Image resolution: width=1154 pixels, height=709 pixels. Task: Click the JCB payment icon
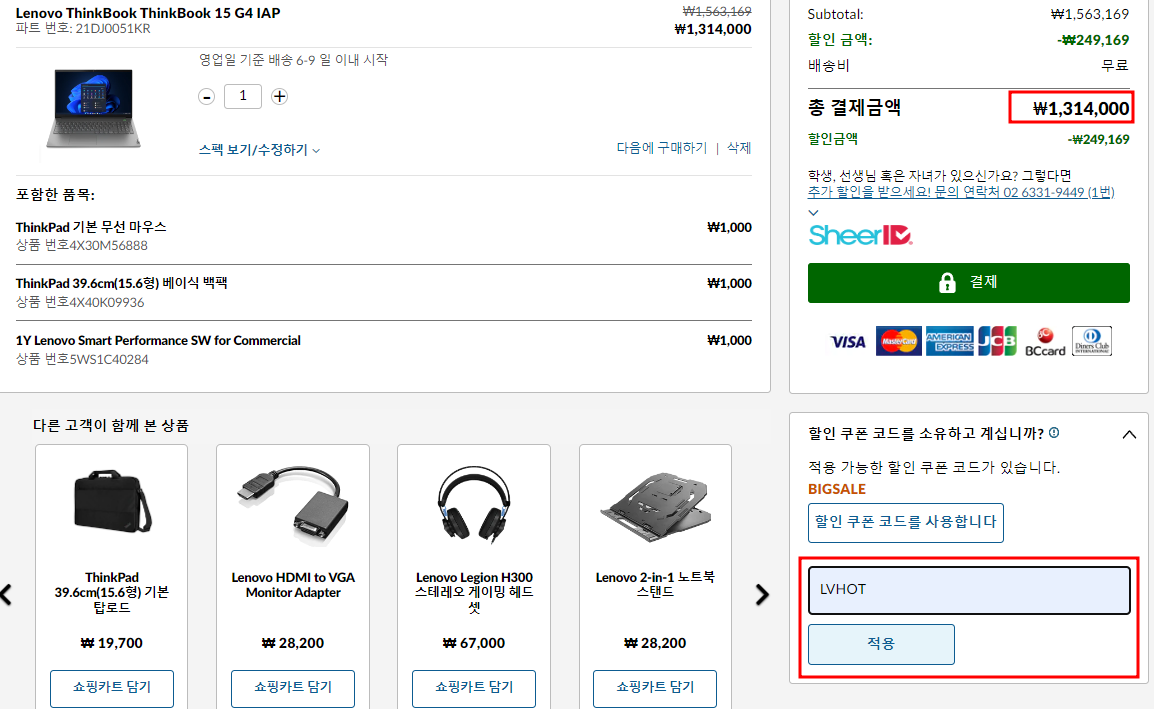pos(997,342)
